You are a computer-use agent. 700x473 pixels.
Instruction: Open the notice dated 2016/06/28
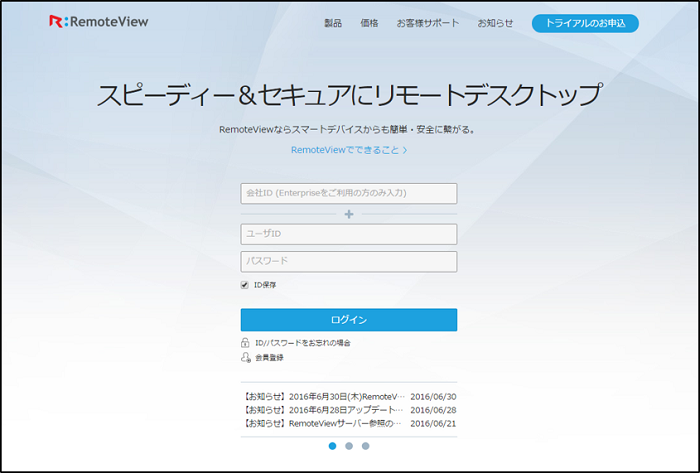pyautogui.click(x=349, y=410)
